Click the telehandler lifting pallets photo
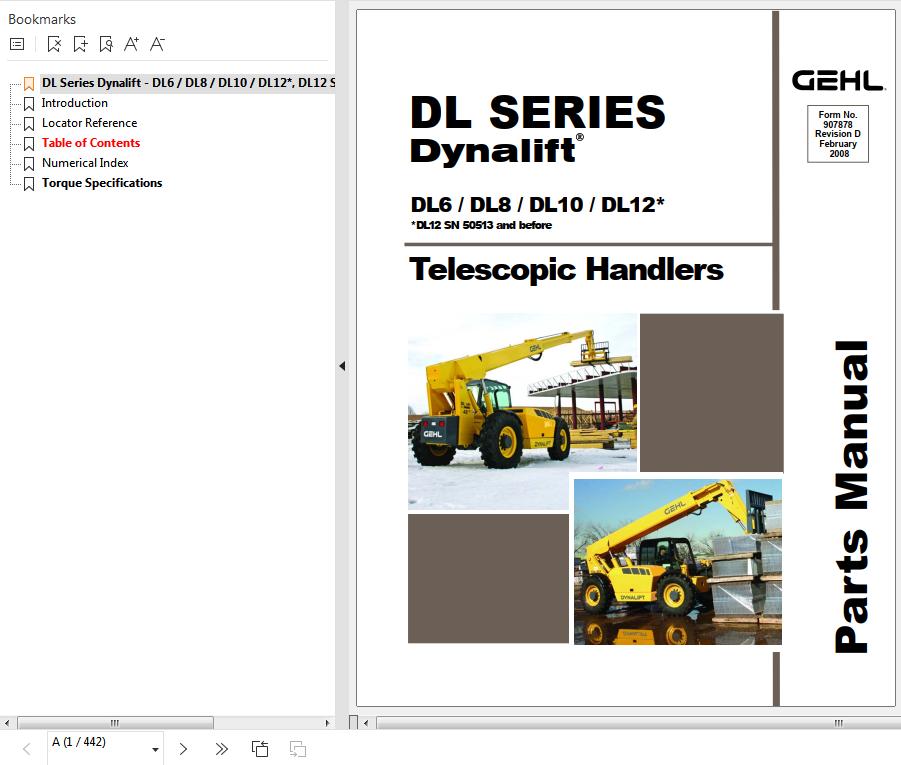 678,562
